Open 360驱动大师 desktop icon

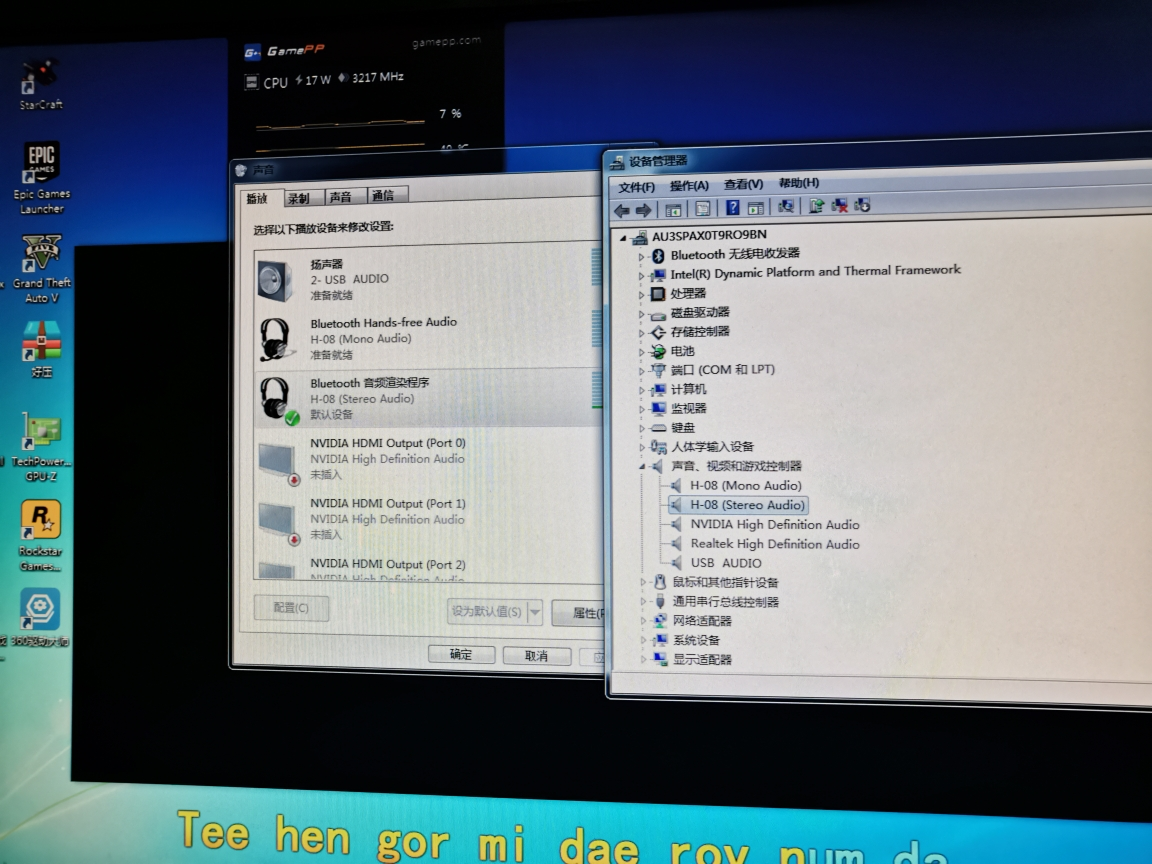coord(40,618)
